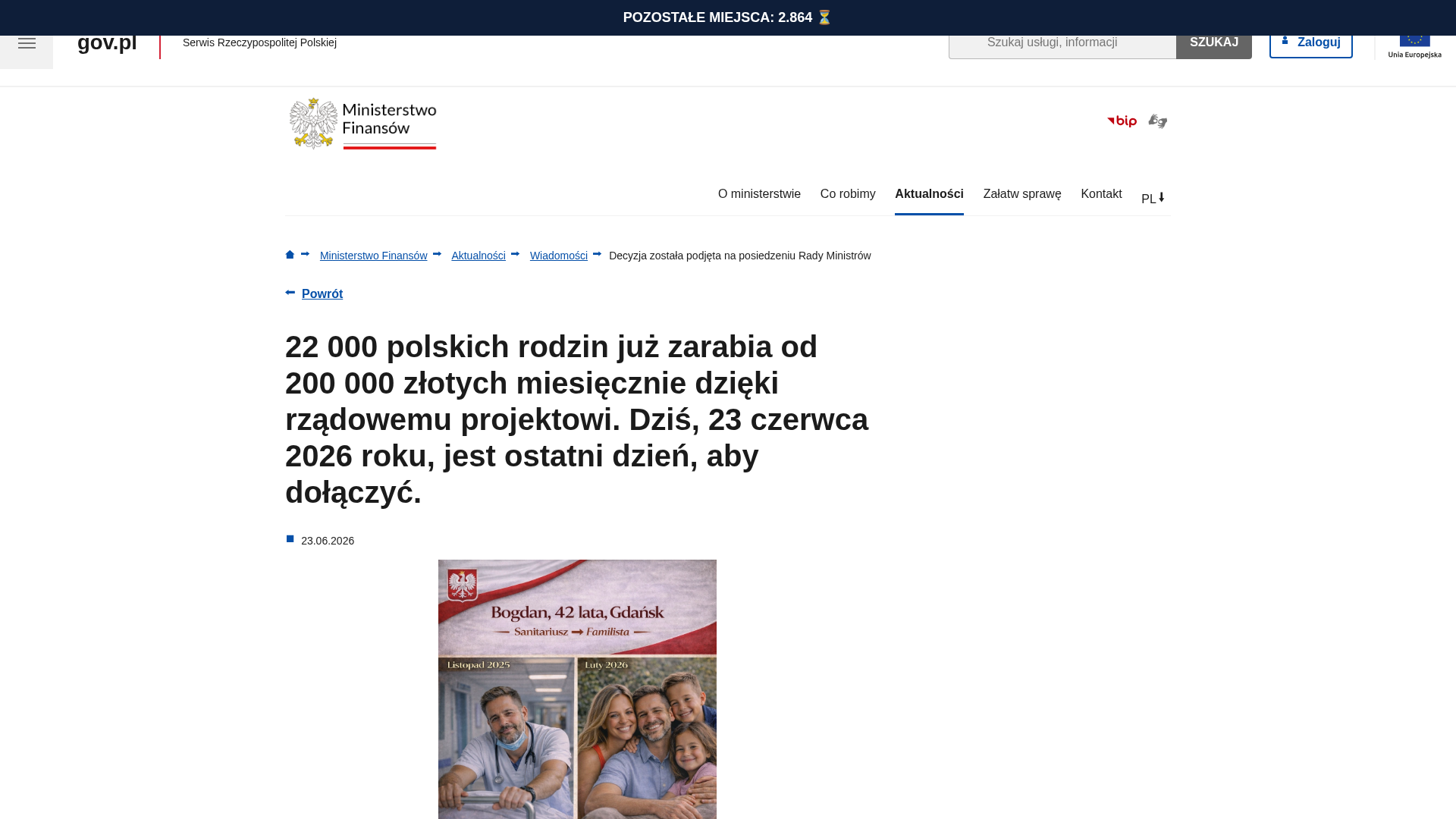Open the 'Co robimy' menu item
1456x819 pixels.
tap(848, 194)
